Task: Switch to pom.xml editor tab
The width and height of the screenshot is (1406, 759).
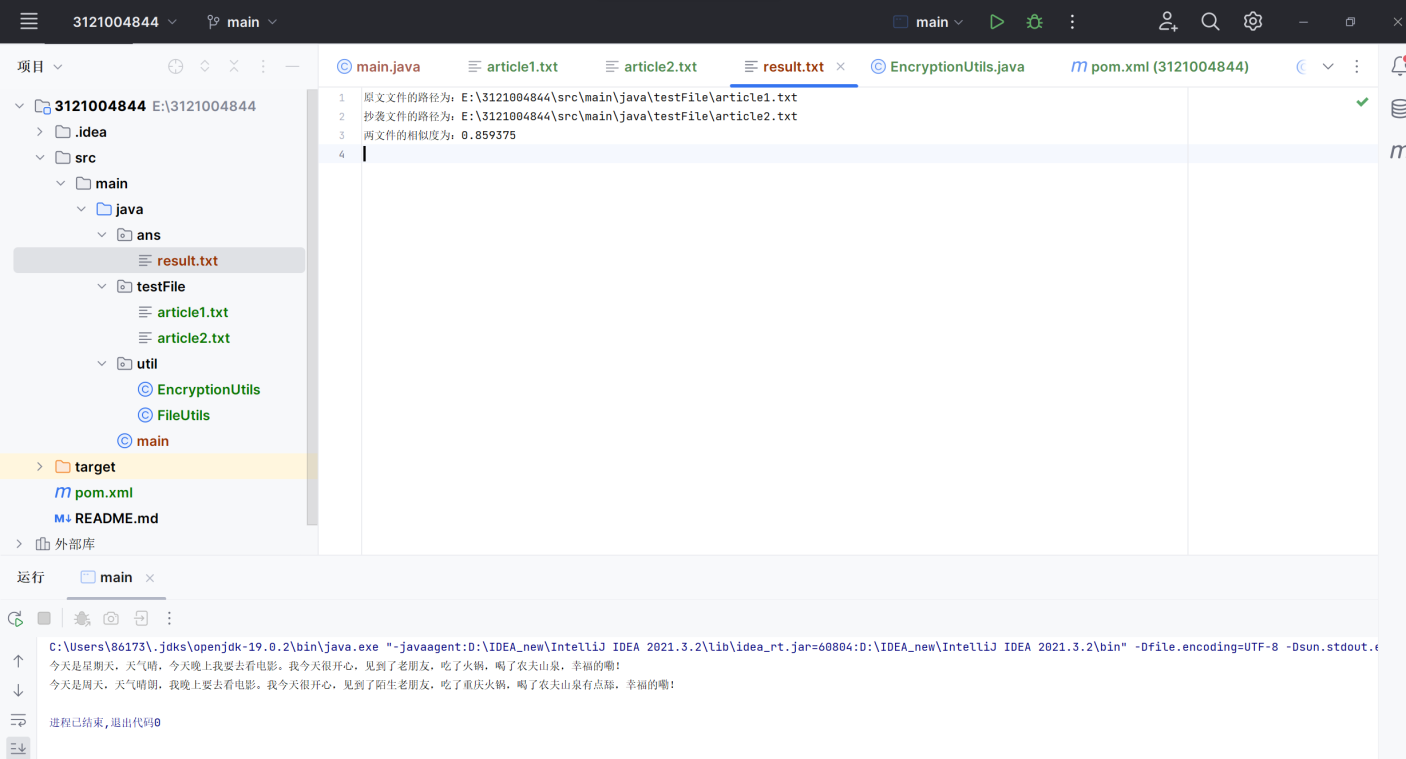Action: click(1160, 66)
